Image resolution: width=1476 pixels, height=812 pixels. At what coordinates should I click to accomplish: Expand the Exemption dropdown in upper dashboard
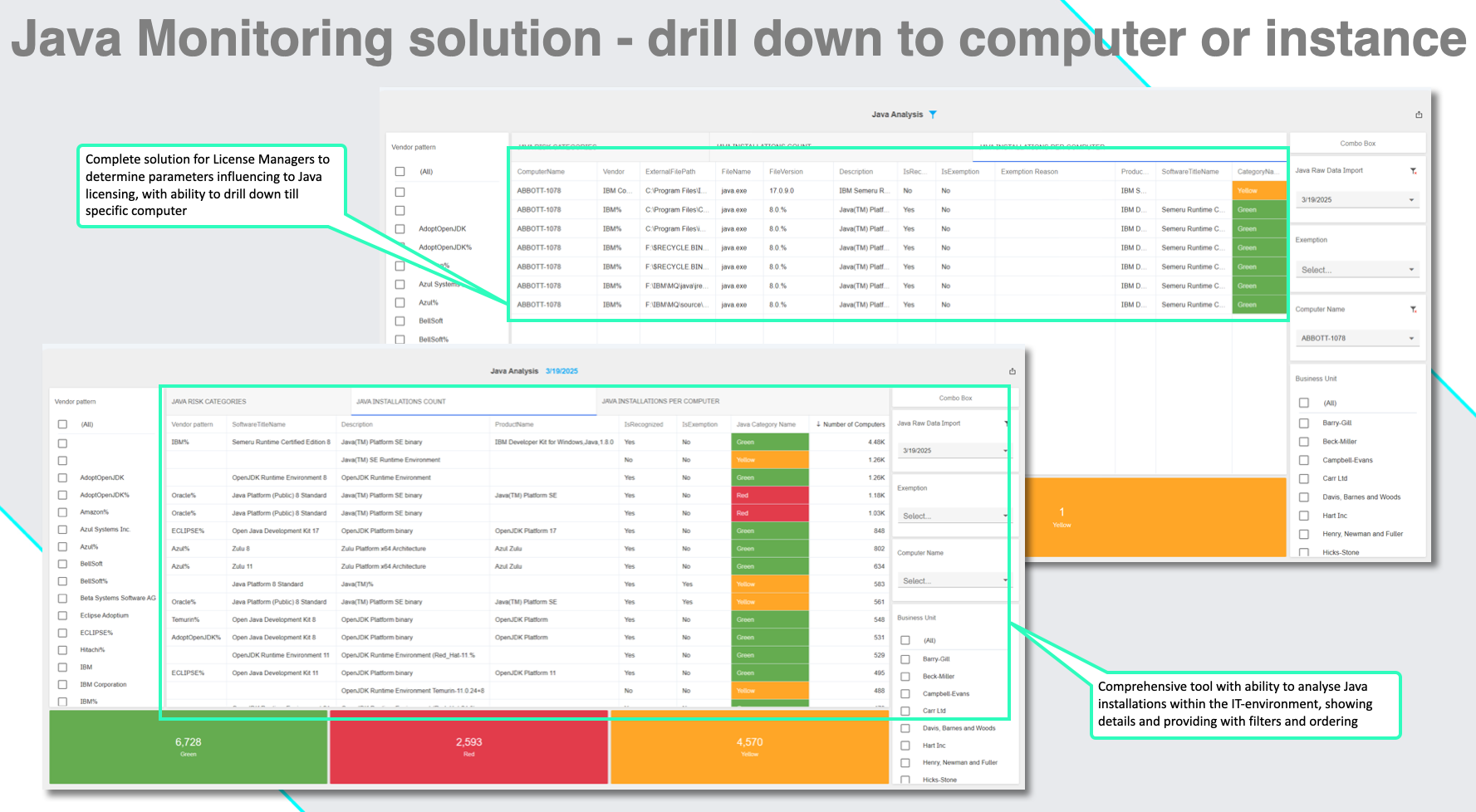click(x=1411, y=270)
